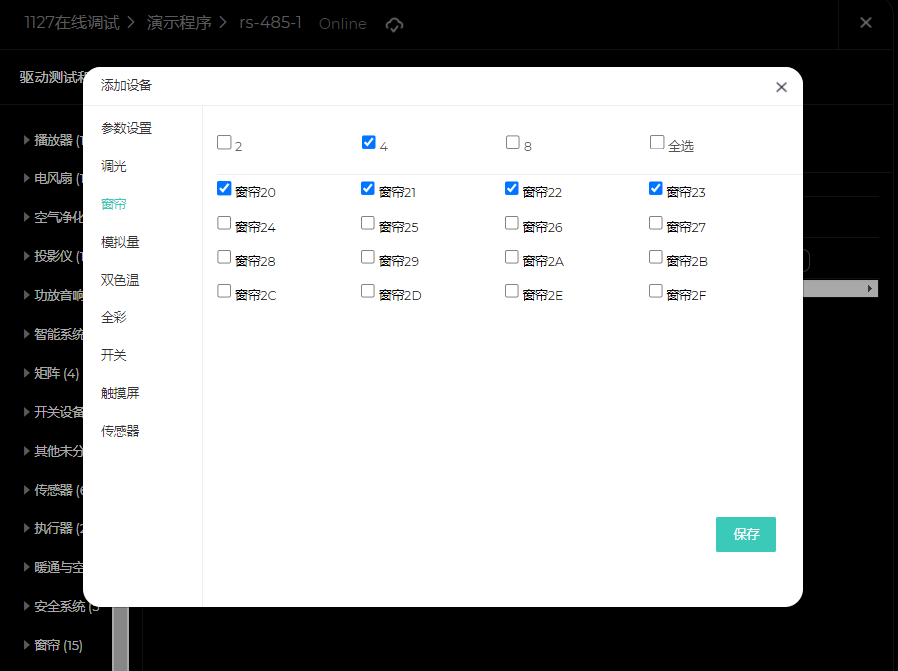Click the rs-485-1 breadcrumb
The image size is (898, 671).
270,23
